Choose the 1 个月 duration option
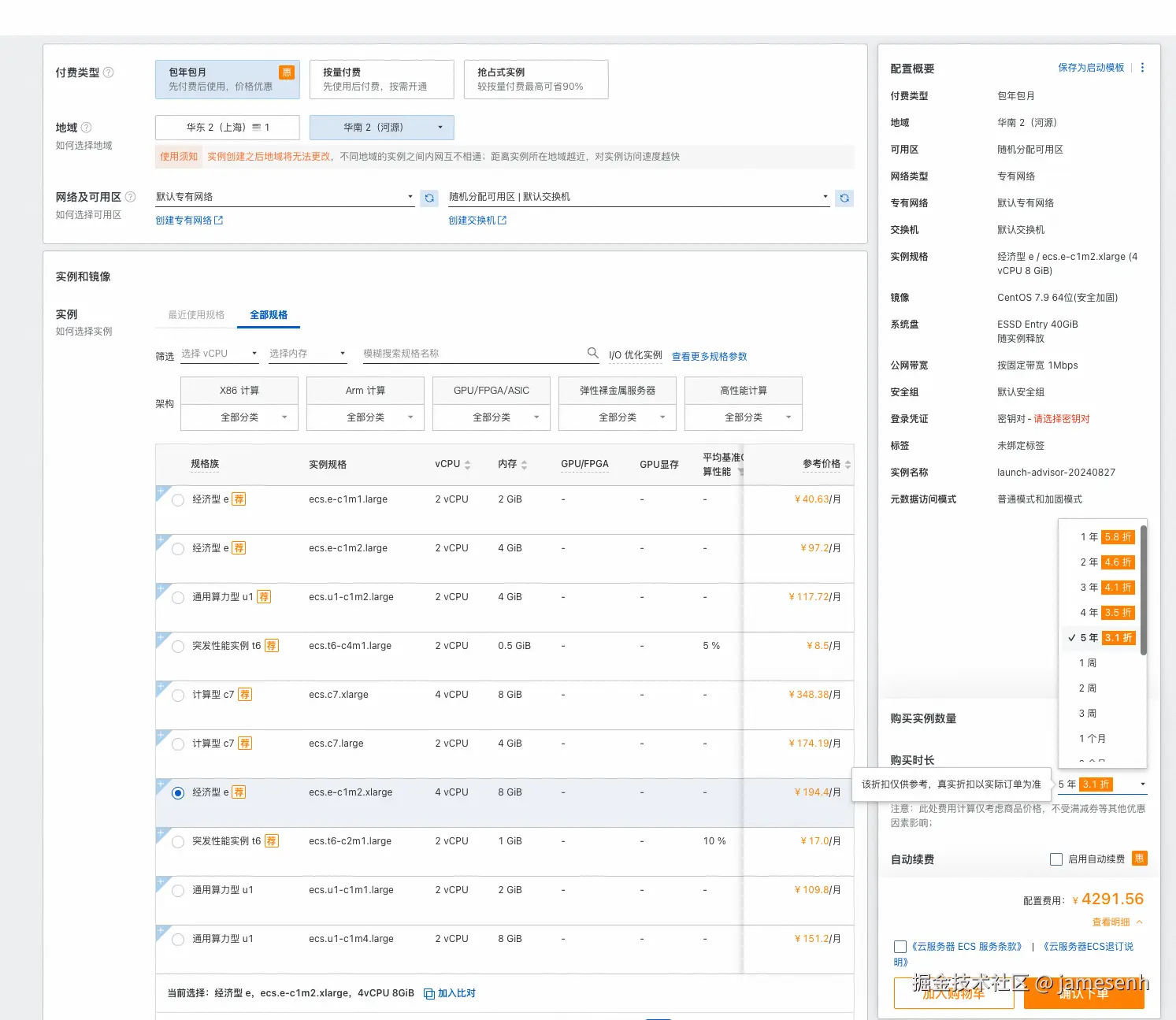This screenshot has width=1176, height=1020. [1093, 739]
